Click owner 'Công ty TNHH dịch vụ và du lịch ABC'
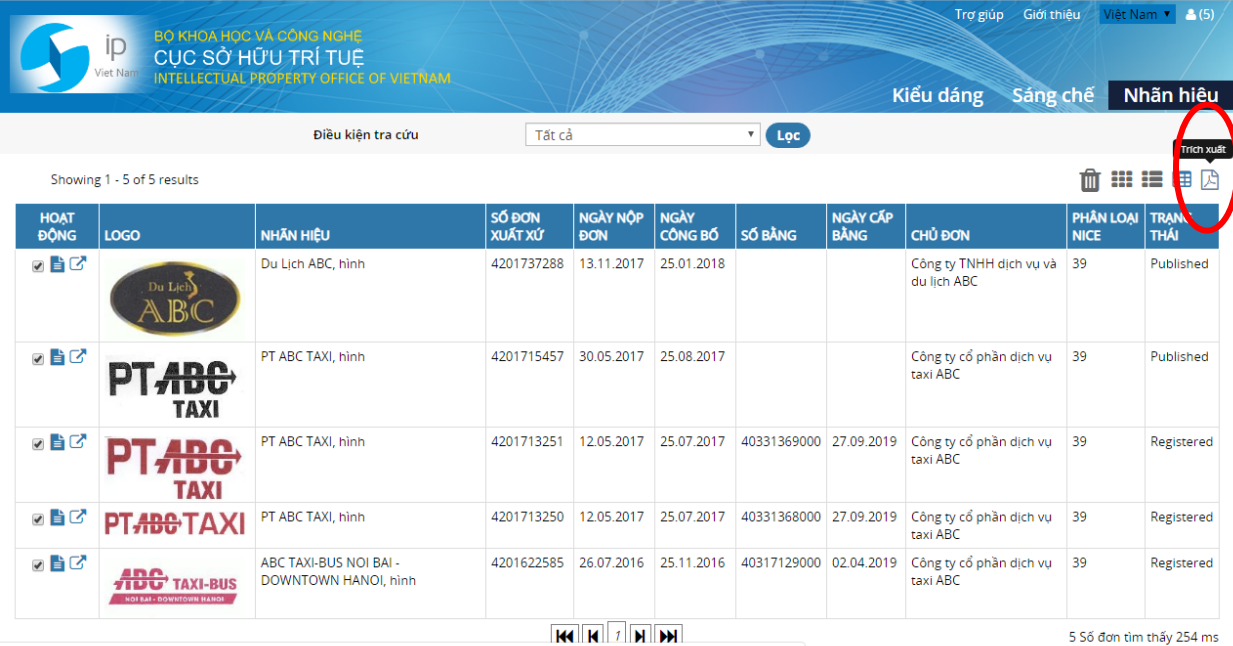 tap(983, 273)
